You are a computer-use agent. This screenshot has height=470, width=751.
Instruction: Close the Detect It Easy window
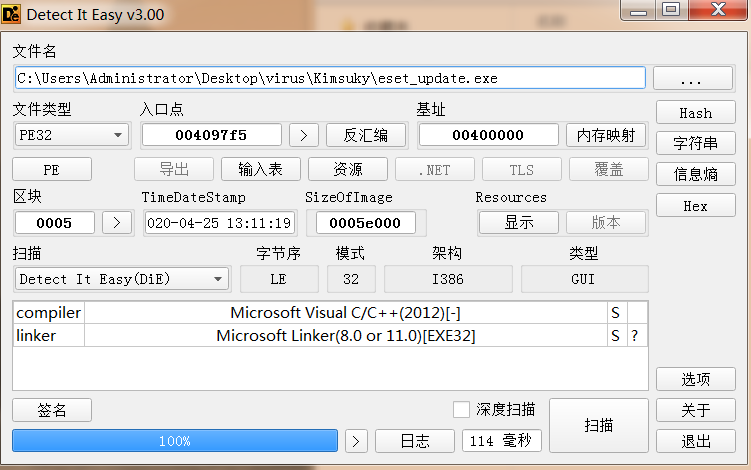click(717, 10)
